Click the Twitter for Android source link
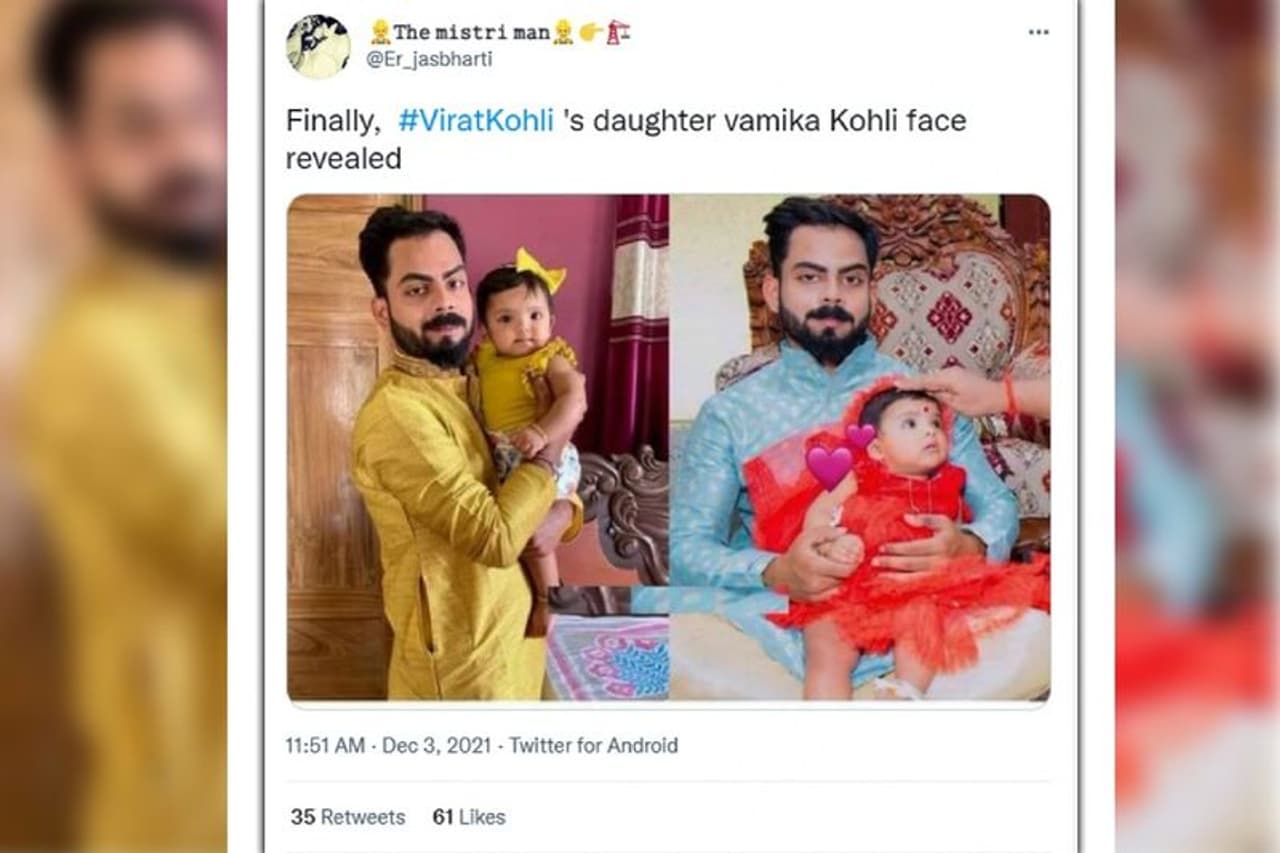This screenshot has width=1280, height=853. 594,746
